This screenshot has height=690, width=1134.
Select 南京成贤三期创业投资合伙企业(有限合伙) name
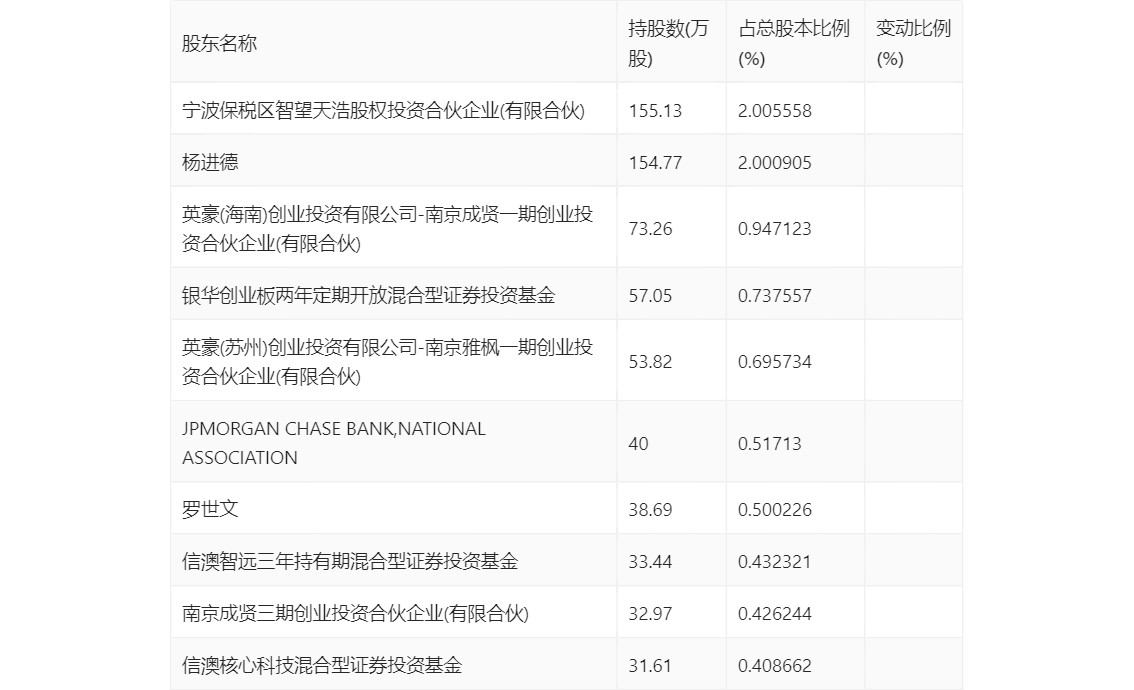point(355,613)
